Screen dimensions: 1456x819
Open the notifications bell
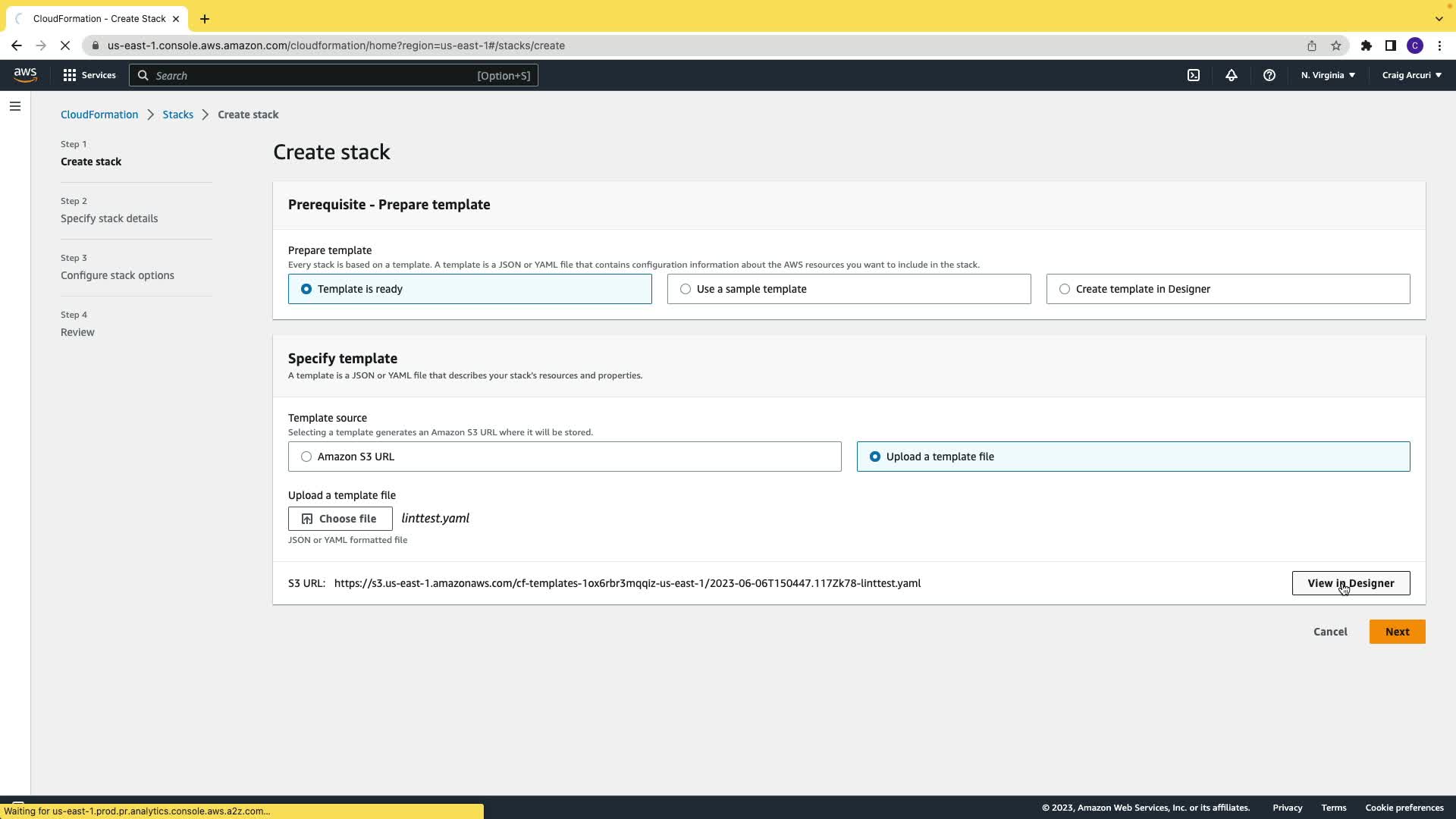point(1232,75)
